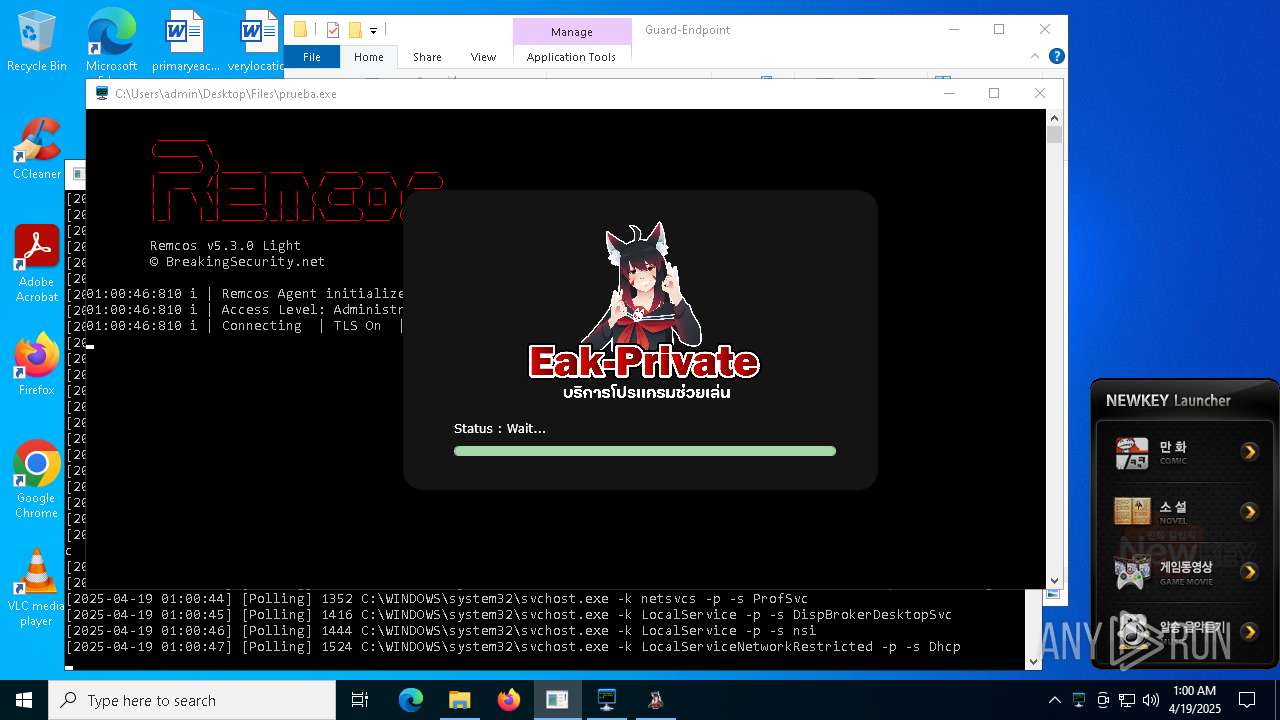The image size is (1280, 720).
Task: Open the Game Movie arrow button
Action: (x=1250, y=572)
